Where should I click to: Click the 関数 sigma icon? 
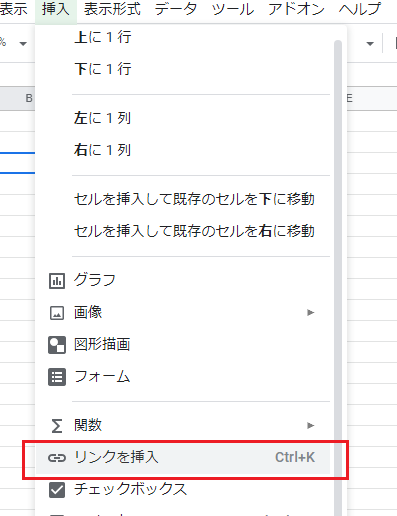57,426
